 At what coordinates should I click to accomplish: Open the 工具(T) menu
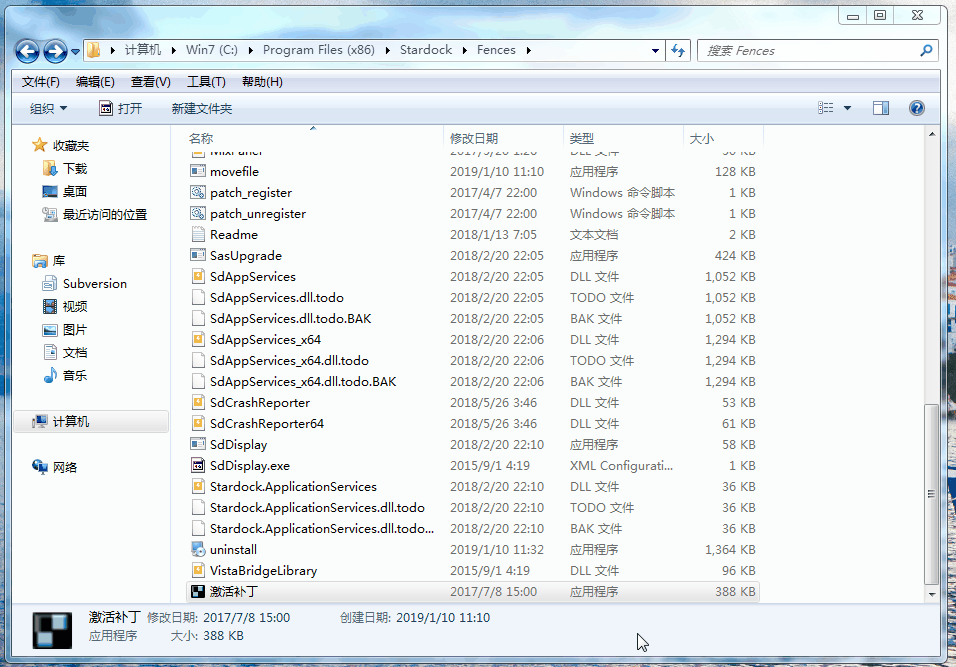(x=206, y=82)
